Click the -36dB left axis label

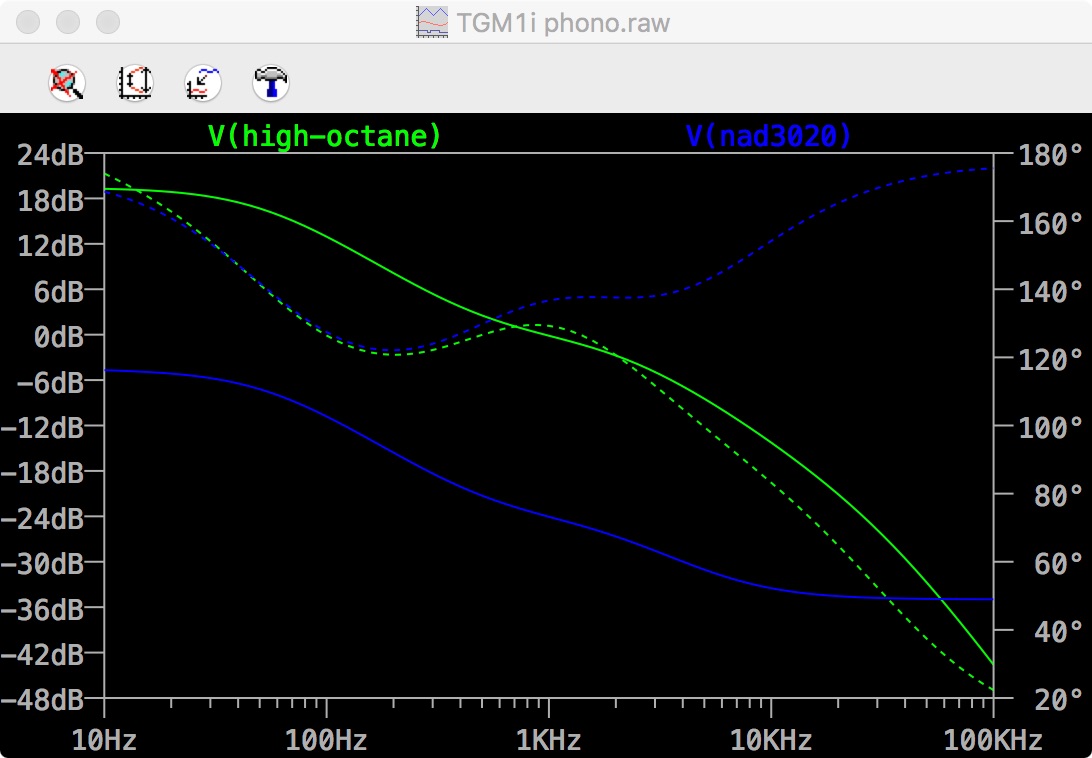tap(42, 608)
